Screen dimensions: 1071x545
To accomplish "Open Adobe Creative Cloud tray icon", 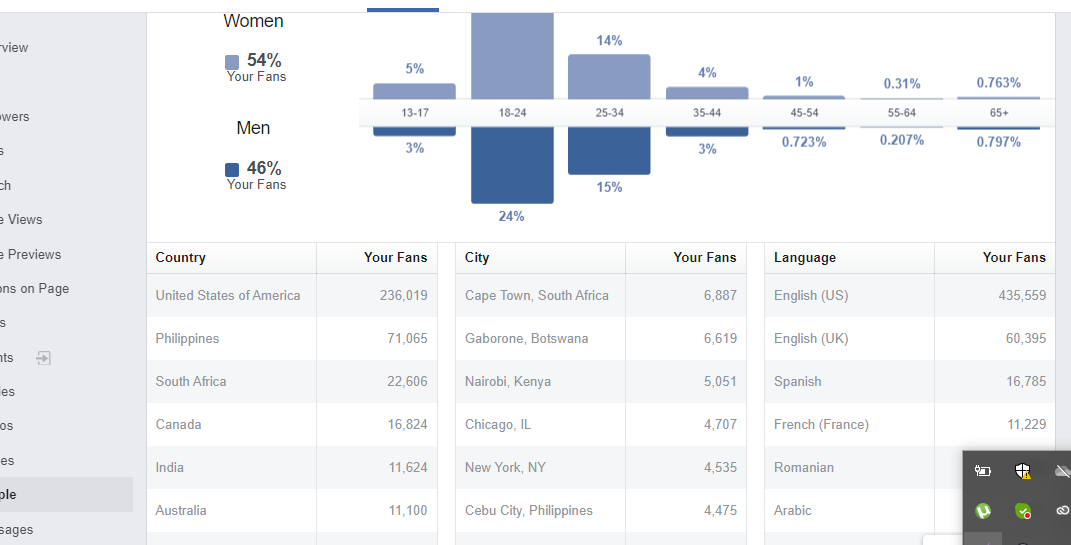I will click(1063, 510).
